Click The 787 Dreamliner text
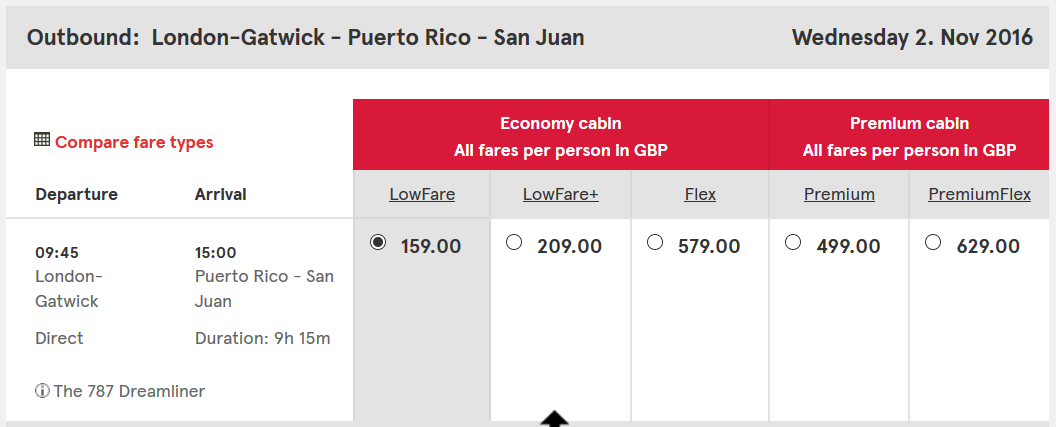1056x427 pixels. [129, 391]
